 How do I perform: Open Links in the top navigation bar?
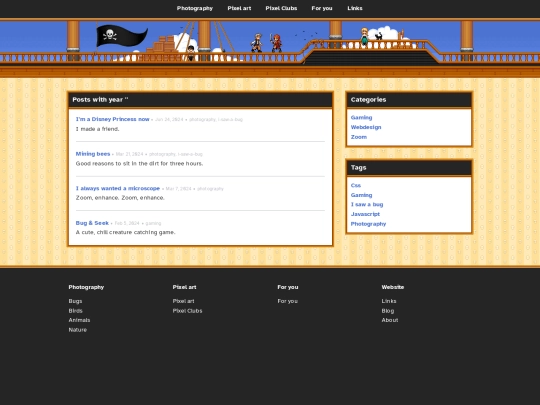(355, 8)
